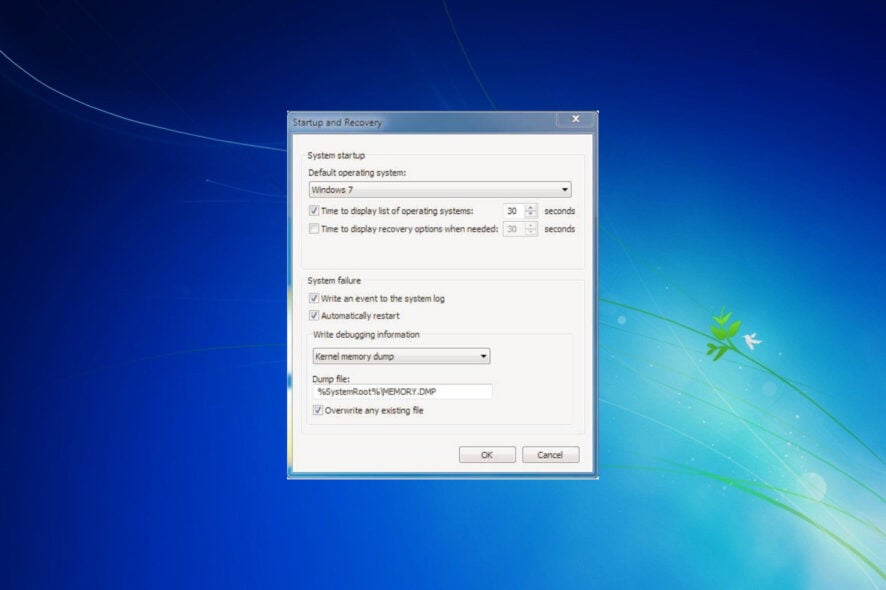The height and width of the screenshot is (590, 886).
Task: Increase operating systems display time with up arrow
Action: point(531,207)
